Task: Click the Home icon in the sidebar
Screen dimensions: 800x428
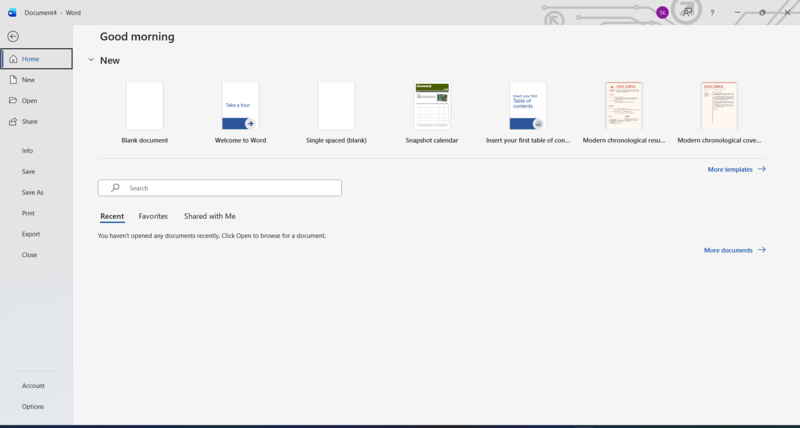Action: click(x=12, y=59)
